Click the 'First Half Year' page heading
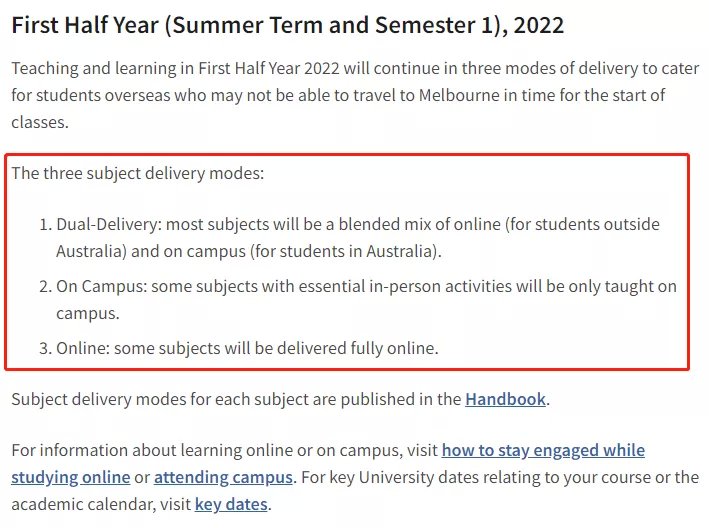 point(288,25)
